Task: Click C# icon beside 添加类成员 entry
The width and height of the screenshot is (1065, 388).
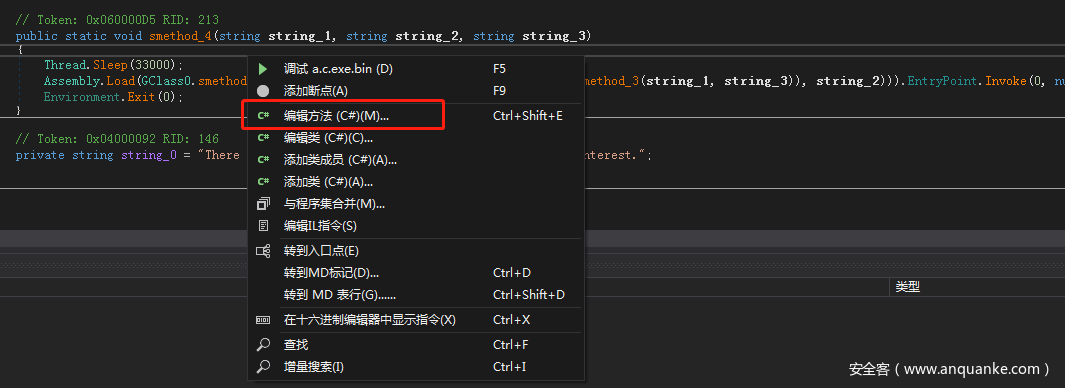Action: tap(263, 160)
